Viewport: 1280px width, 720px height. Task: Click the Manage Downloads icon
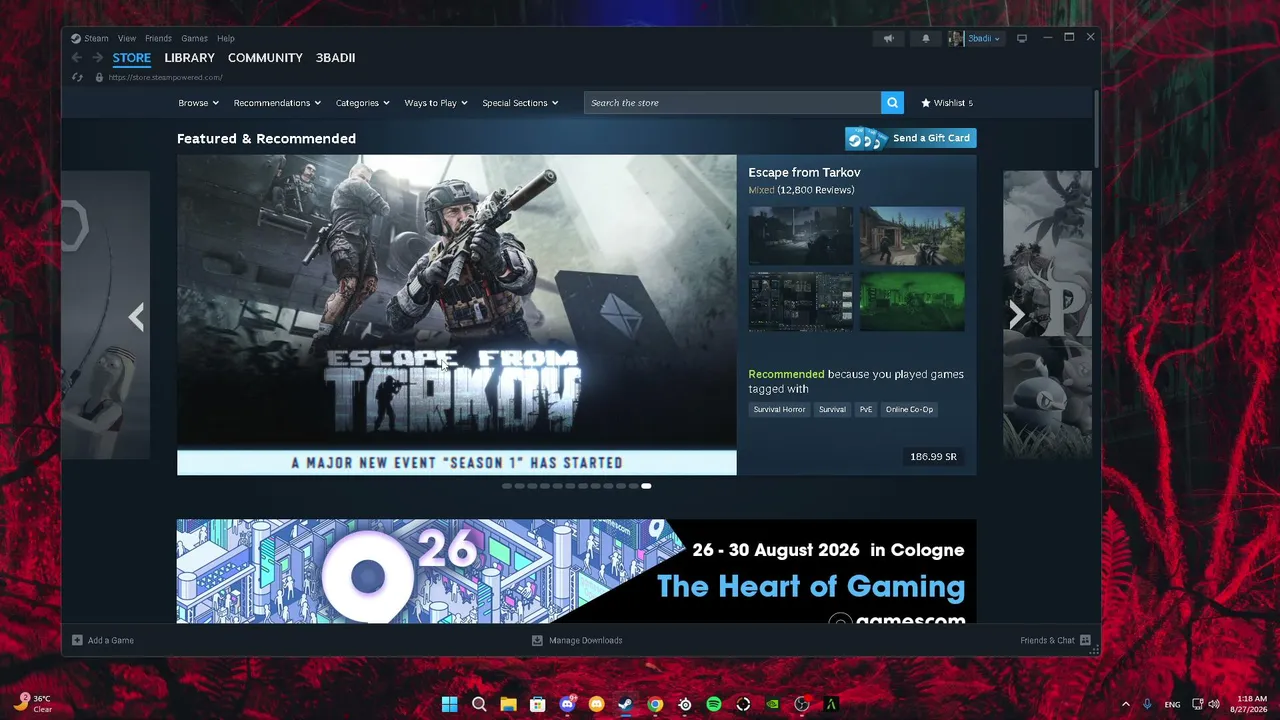pyautogui.click(x=537, y=640)
